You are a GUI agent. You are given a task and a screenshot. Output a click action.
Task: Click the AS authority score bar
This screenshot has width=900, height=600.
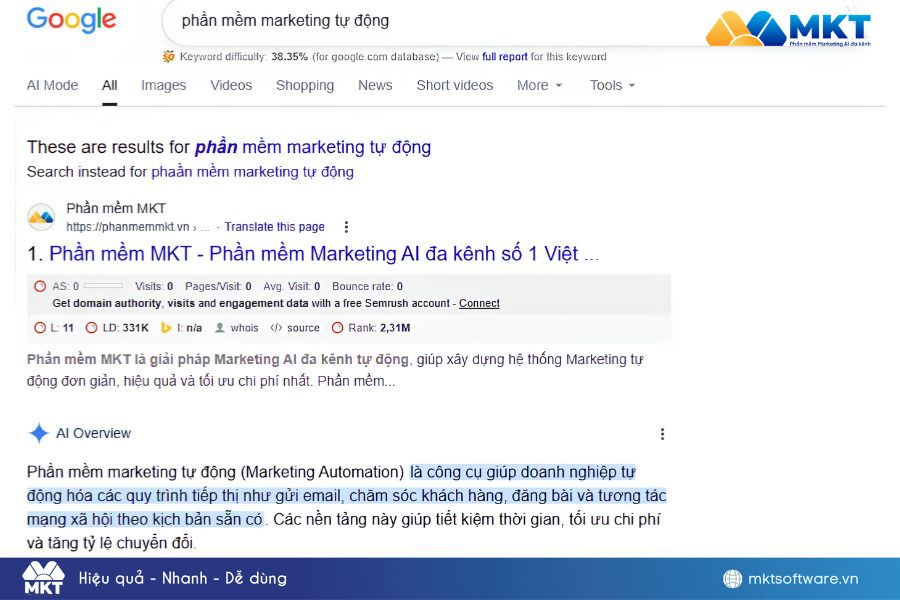click(103, 285)
